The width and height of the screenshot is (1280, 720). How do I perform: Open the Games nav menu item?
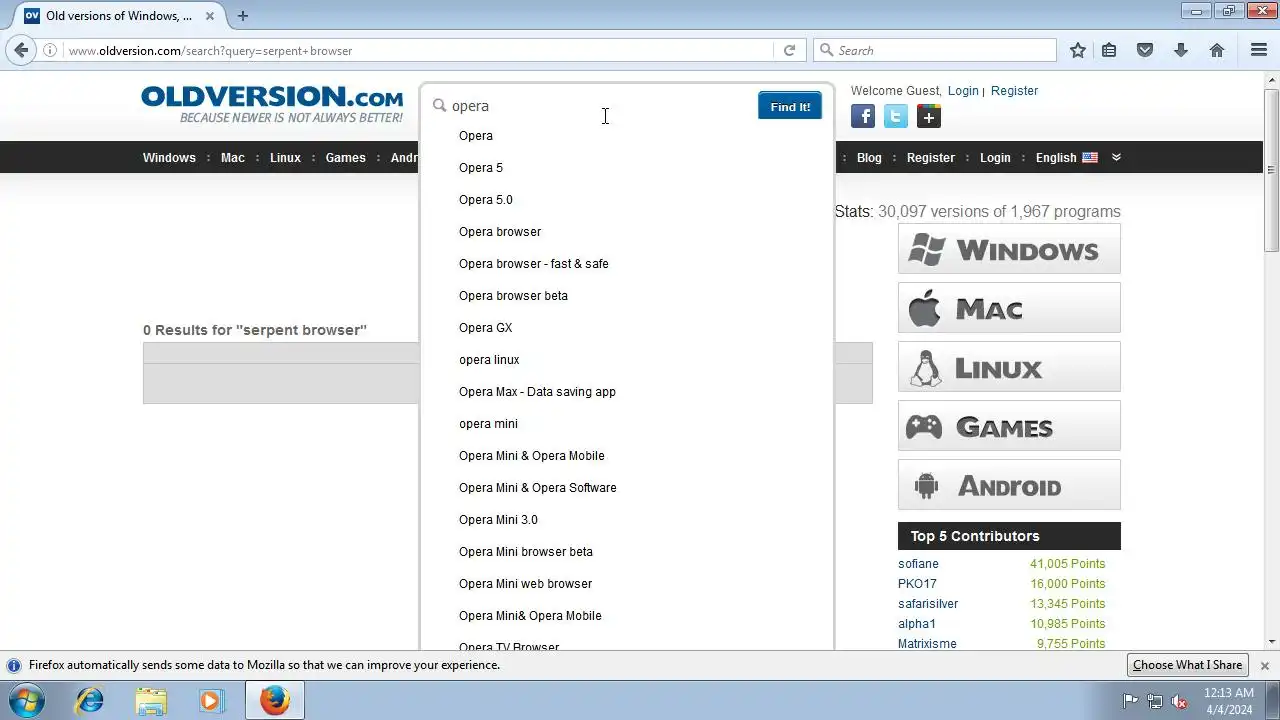pos(346,157)
